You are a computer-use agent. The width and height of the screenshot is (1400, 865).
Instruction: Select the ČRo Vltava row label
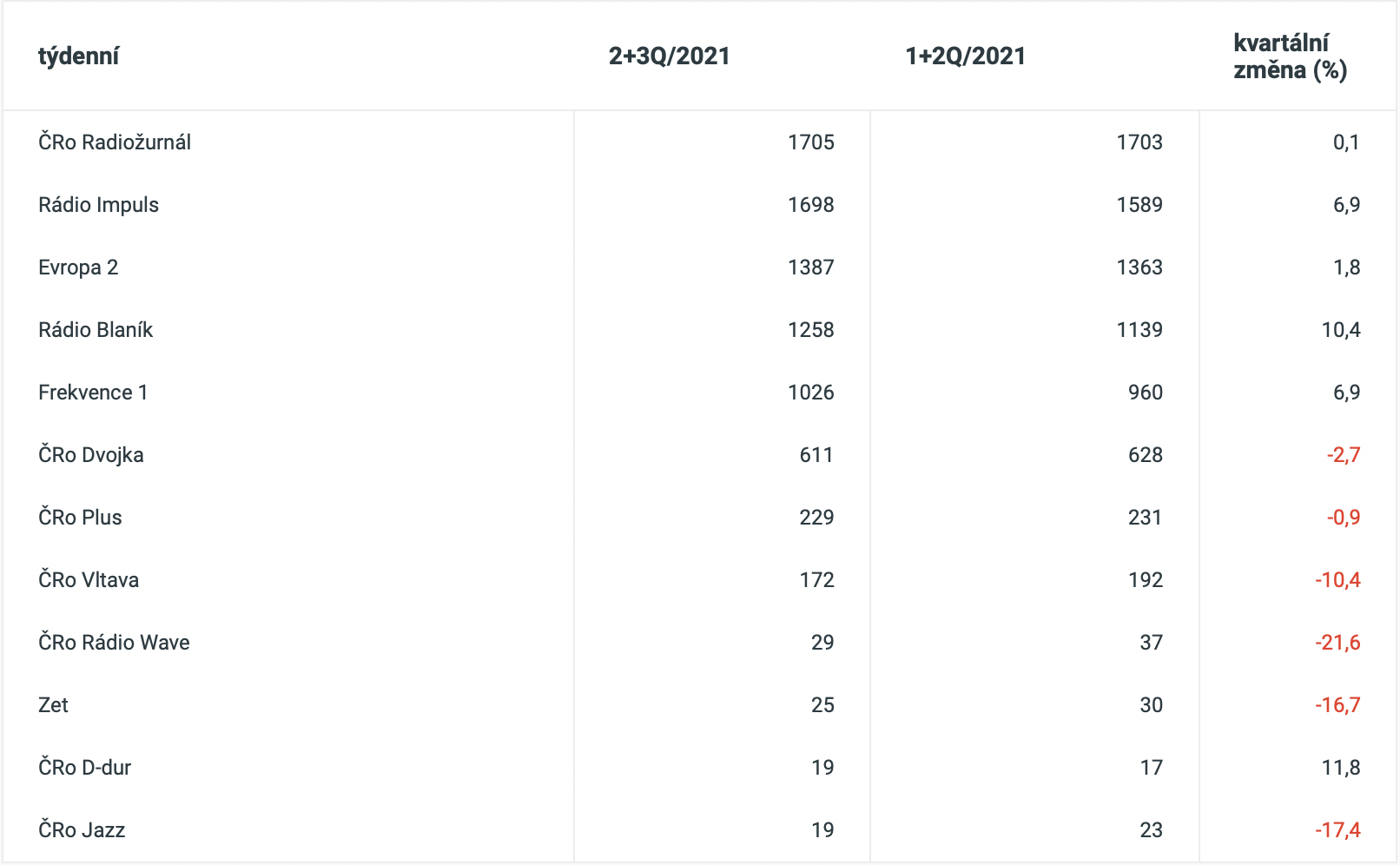click(x=89, y=580)
